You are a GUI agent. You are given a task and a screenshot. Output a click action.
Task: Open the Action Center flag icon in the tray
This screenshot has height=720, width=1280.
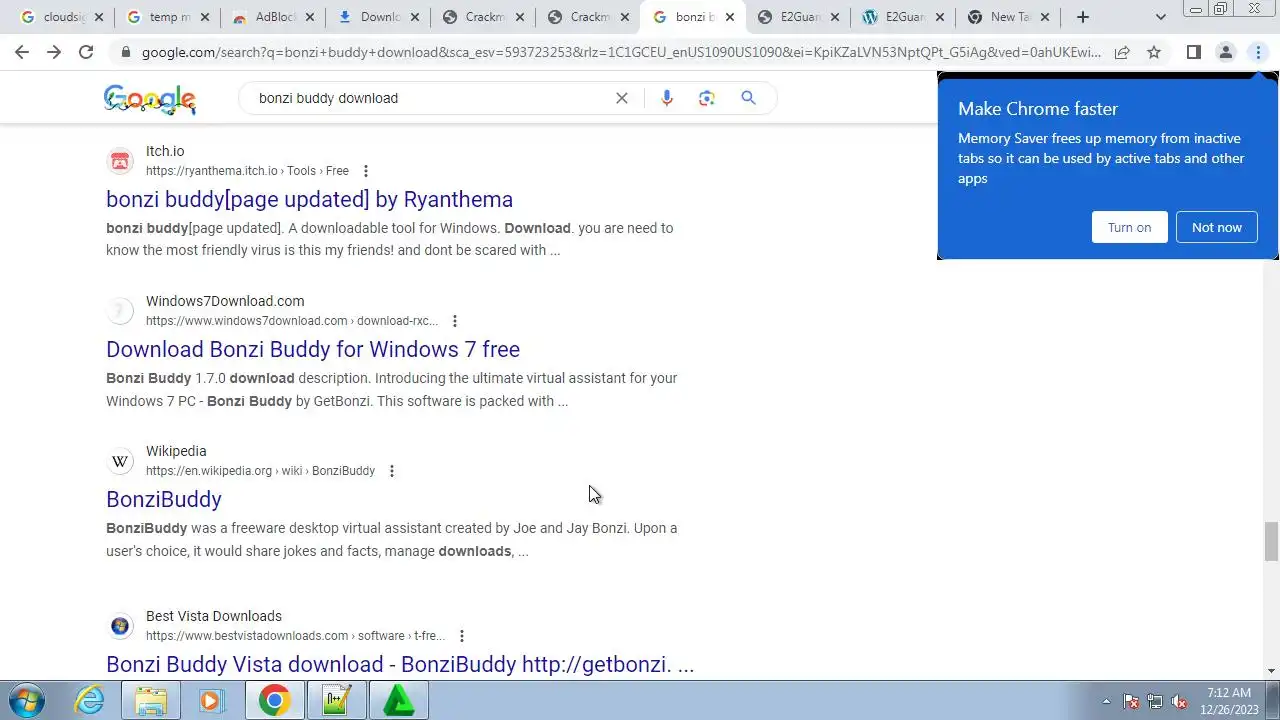[1131, 701]
